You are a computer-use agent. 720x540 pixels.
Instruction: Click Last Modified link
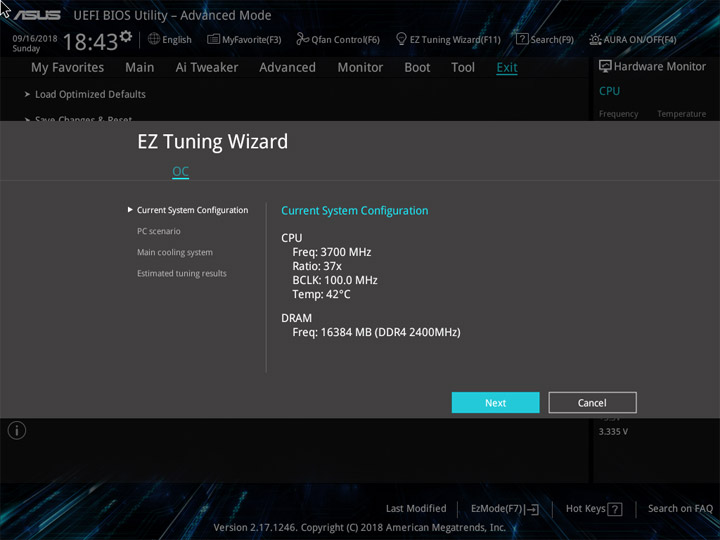point(416,509)
